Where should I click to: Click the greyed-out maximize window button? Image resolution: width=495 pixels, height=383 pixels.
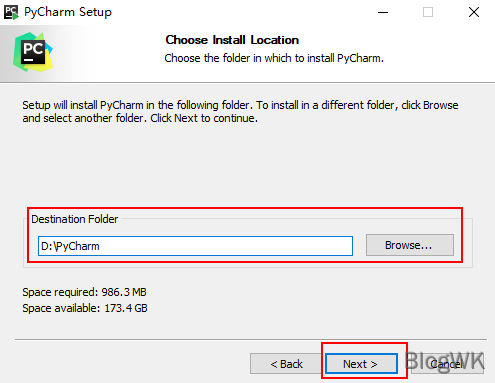click(x=428, y=12)
